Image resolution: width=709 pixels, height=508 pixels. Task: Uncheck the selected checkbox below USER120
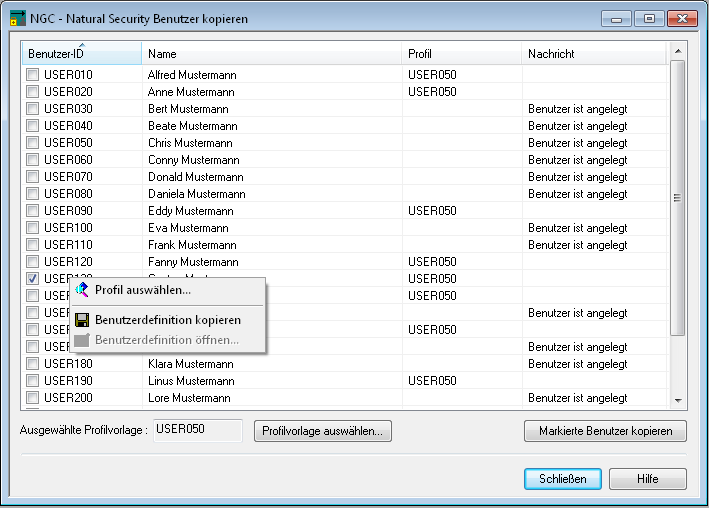[33, 279]
